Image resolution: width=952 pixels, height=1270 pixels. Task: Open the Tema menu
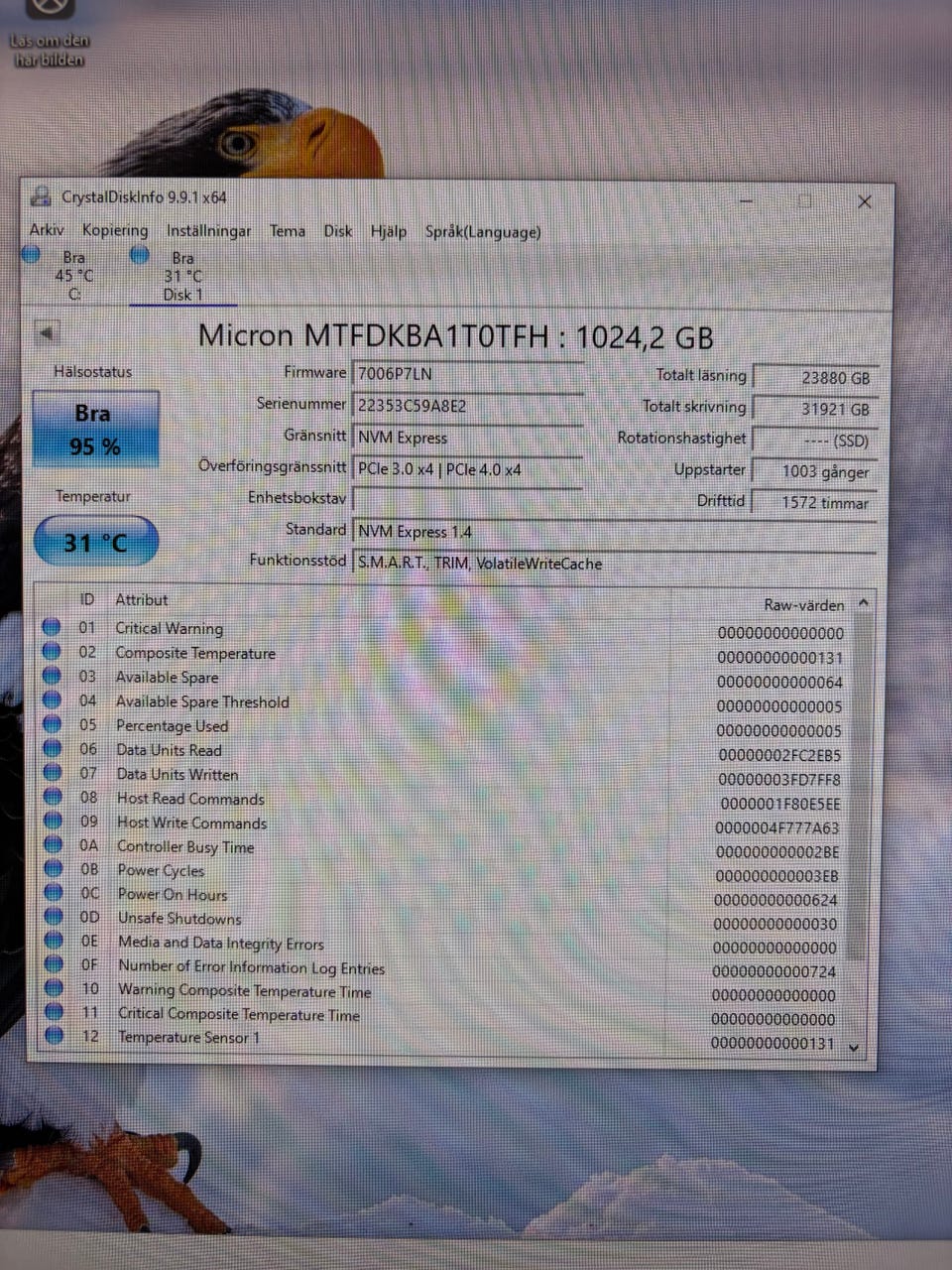point(288,231)
